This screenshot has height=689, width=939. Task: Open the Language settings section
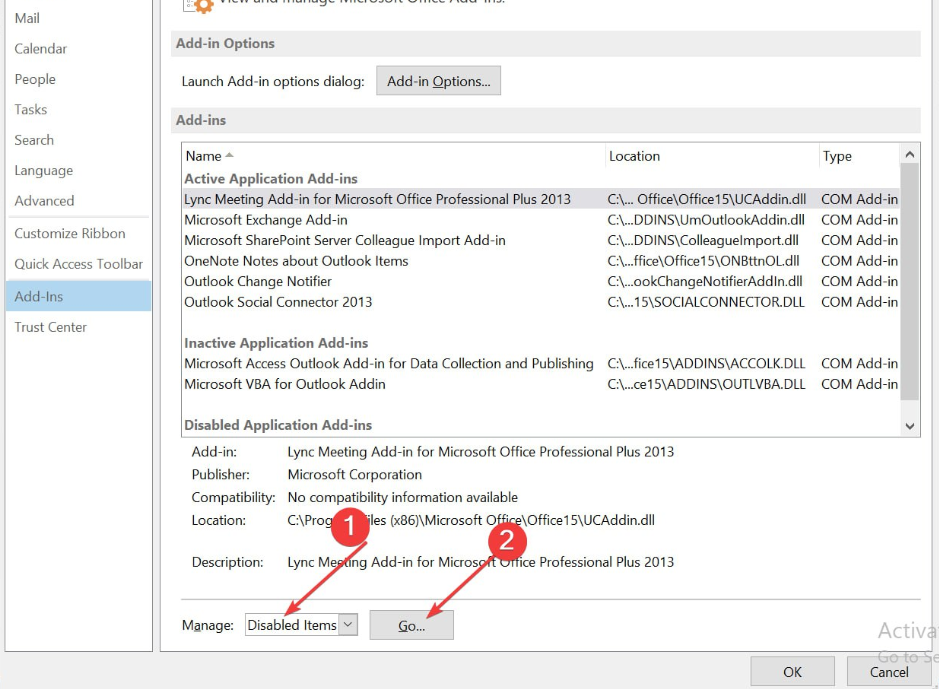click(43, 170)
